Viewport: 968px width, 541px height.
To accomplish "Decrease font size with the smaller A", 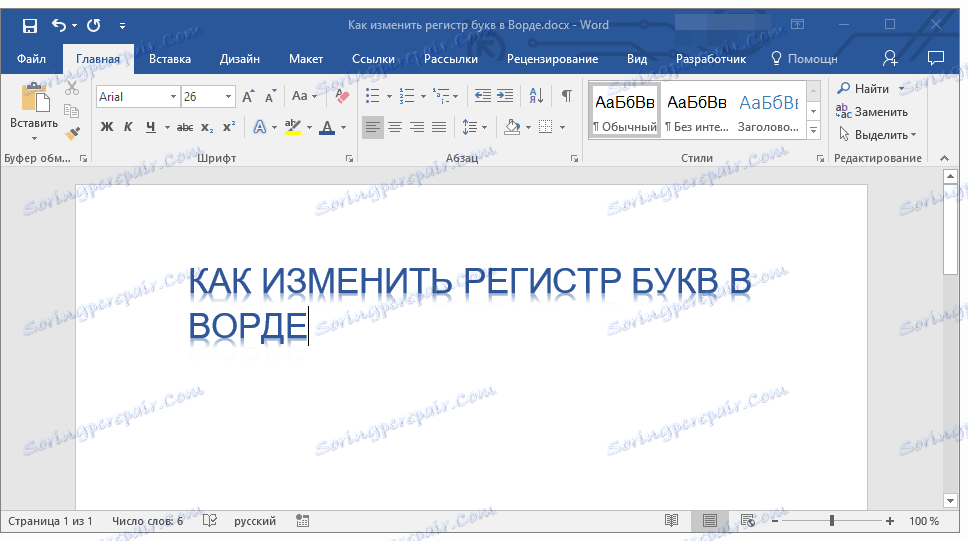I will (270, 96).
